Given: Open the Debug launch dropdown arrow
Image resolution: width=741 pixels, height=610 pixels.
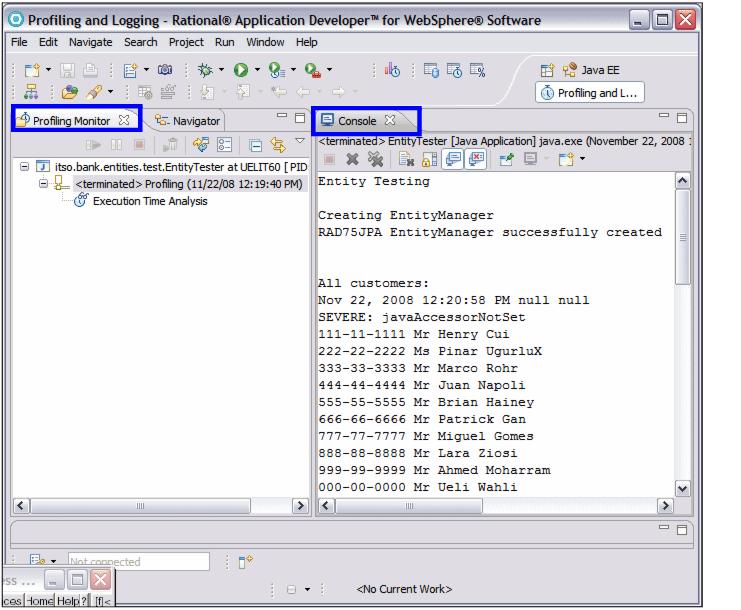Looking at the screenshot, I should point(221,69).
